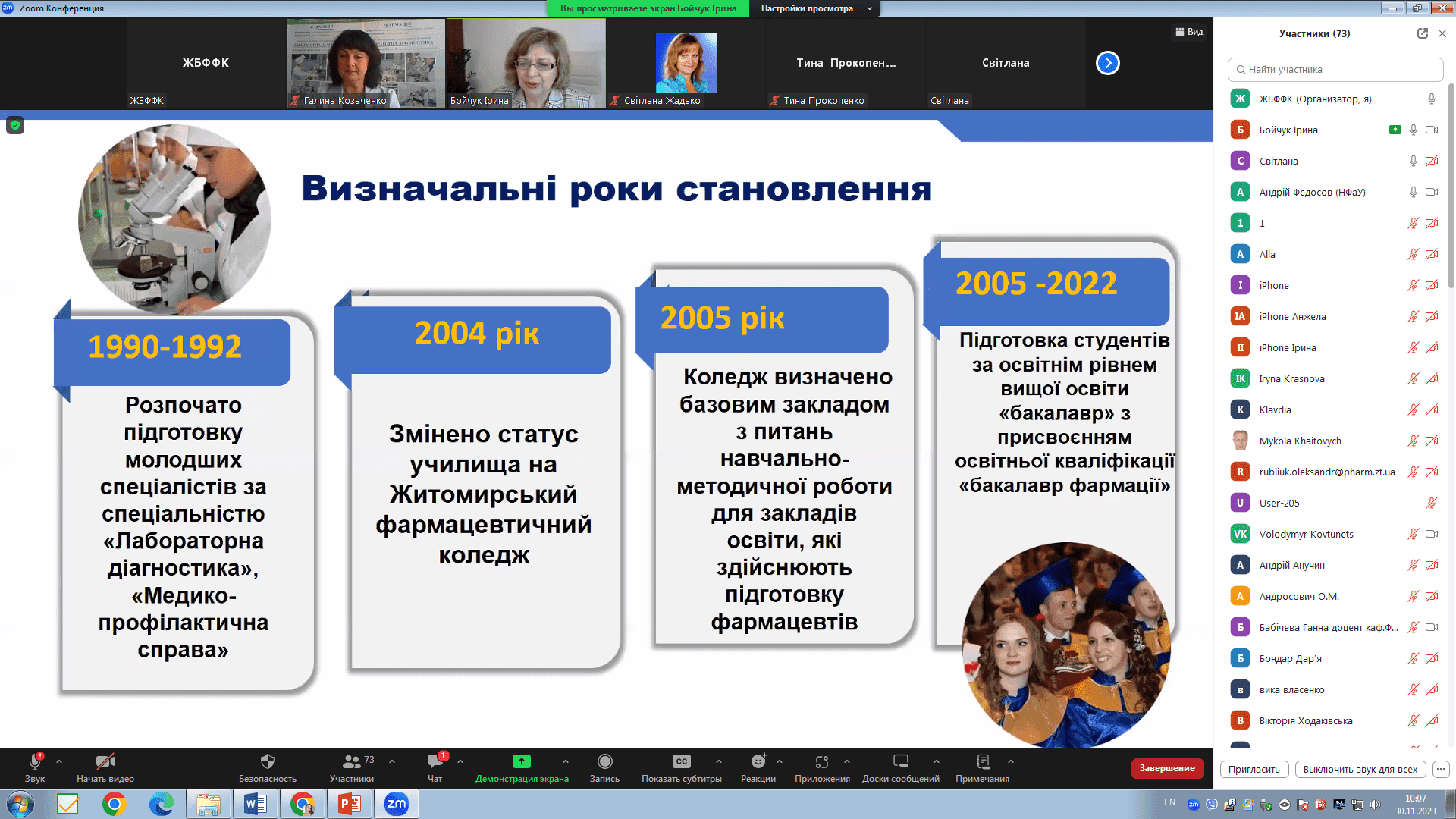Viewport: 1456px width, 819px height.
Task: Select Бойчук Ірина video thumbnail
Action: (x=526, y=63)
